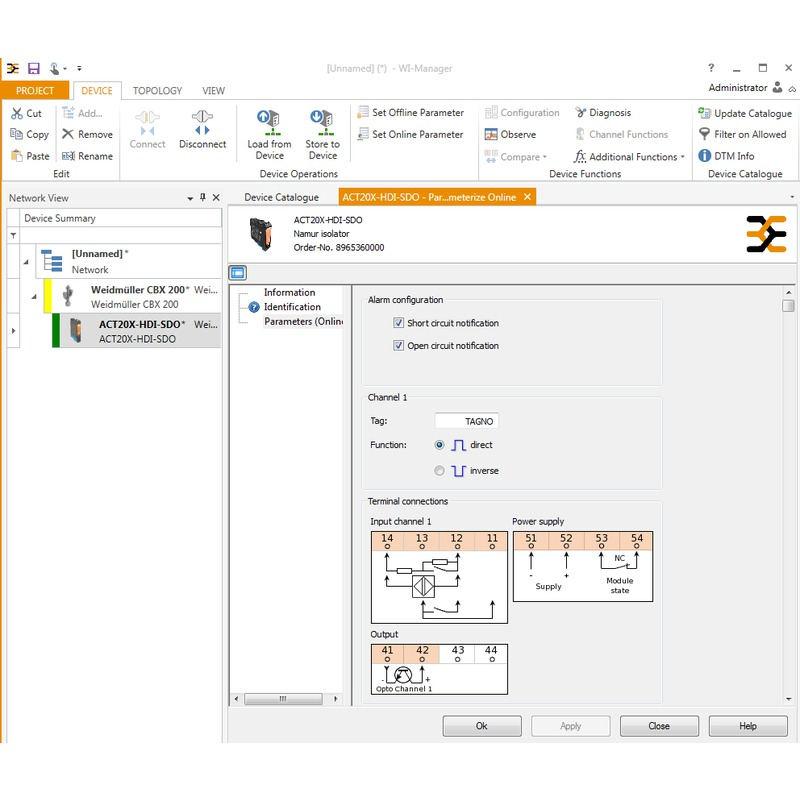Click the row arrow beside ACT20X-HDI-SDO
This screenshot has width=800, height=800.
pyautogui.click(x=13, y=331)
